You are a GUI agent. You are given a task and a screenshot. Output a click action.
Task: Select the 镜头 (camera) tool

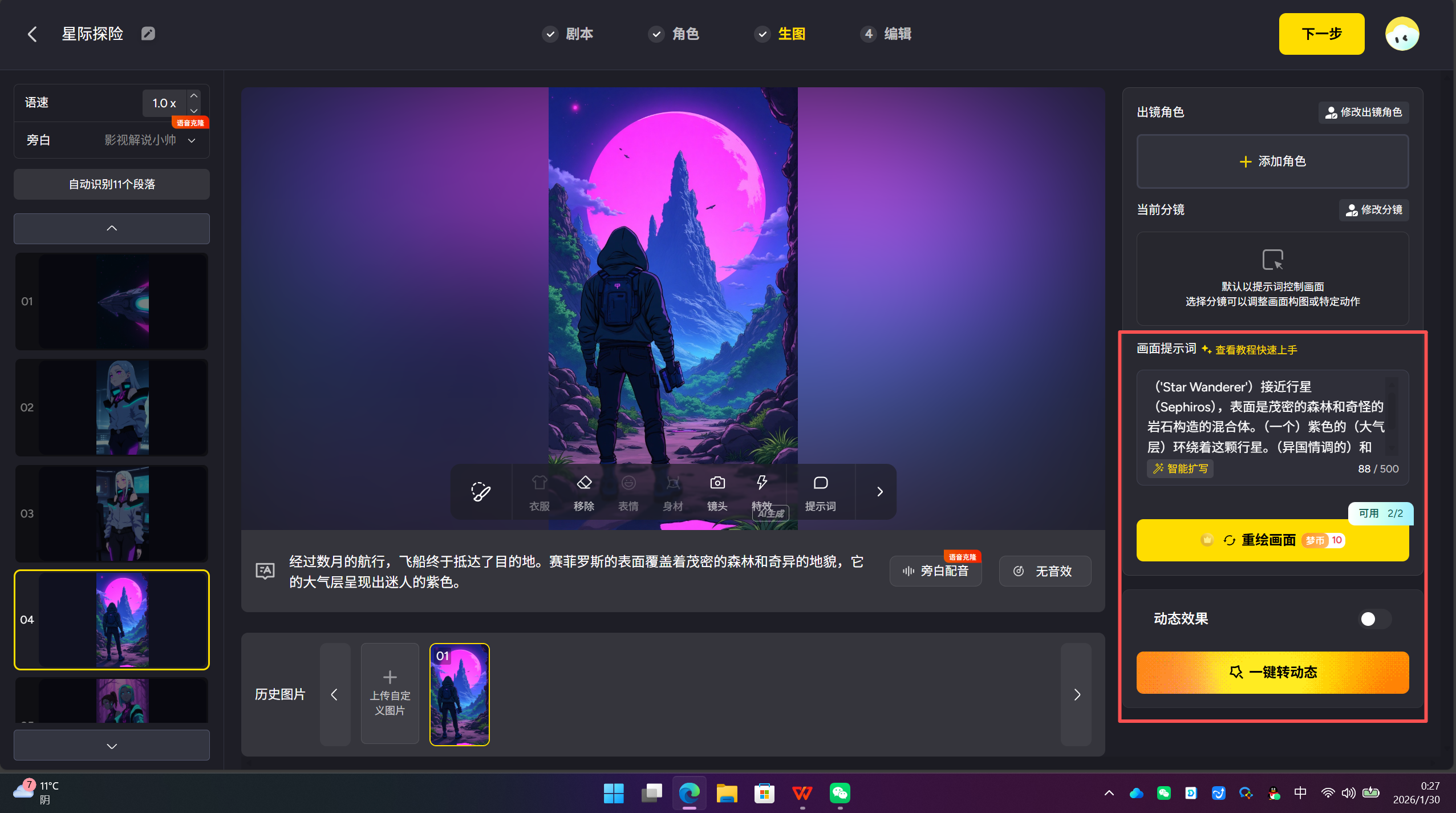tap(716, 492)
